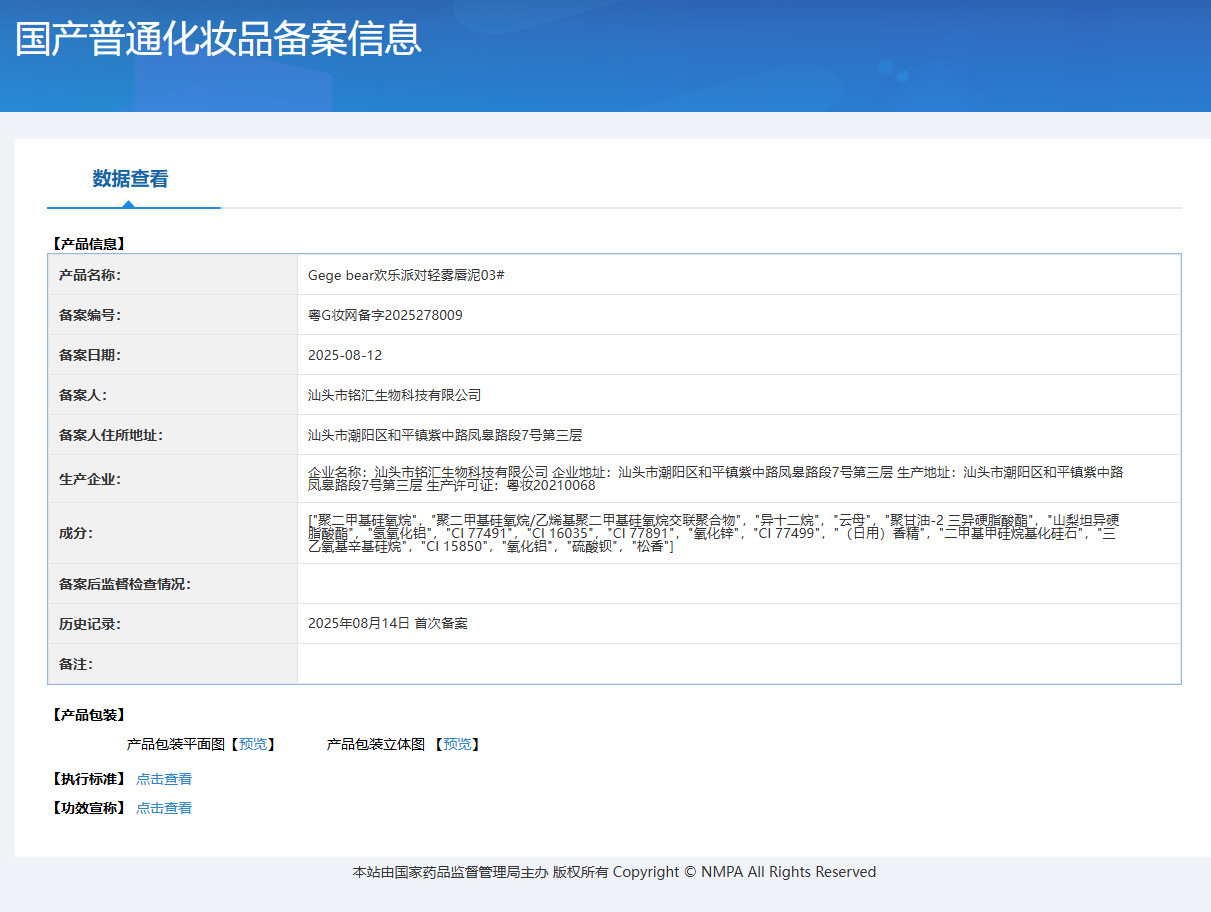Select the page title 国产普通化妆品备案信息
1211x912 pixels.
[219, 38]
